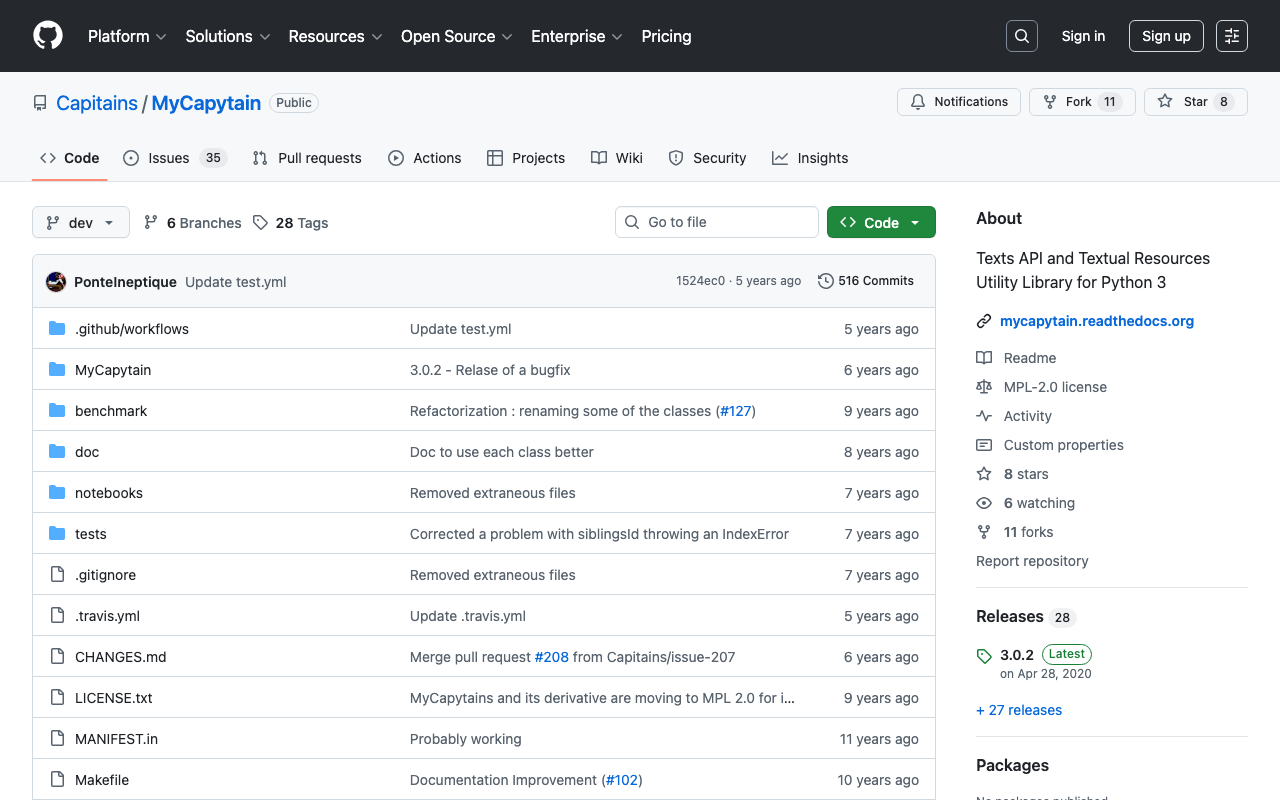The image size is (1280, 800).
Task: Open the Insights tab
Action: [810, 158]
